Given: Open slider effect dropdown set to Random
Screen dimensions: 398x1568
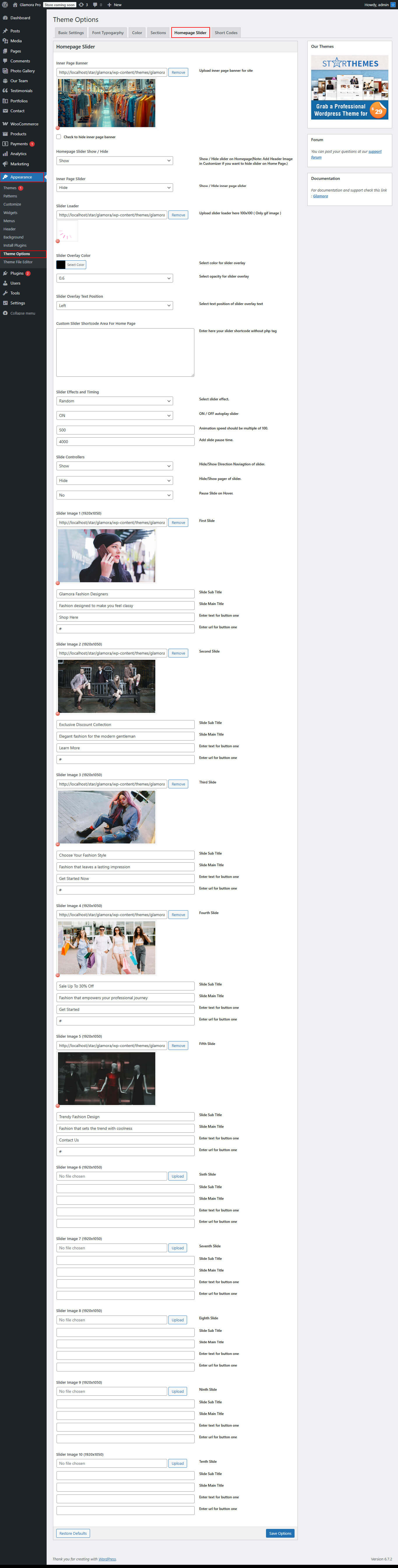Looking at the screenshot, I should [x=115, y=401].
